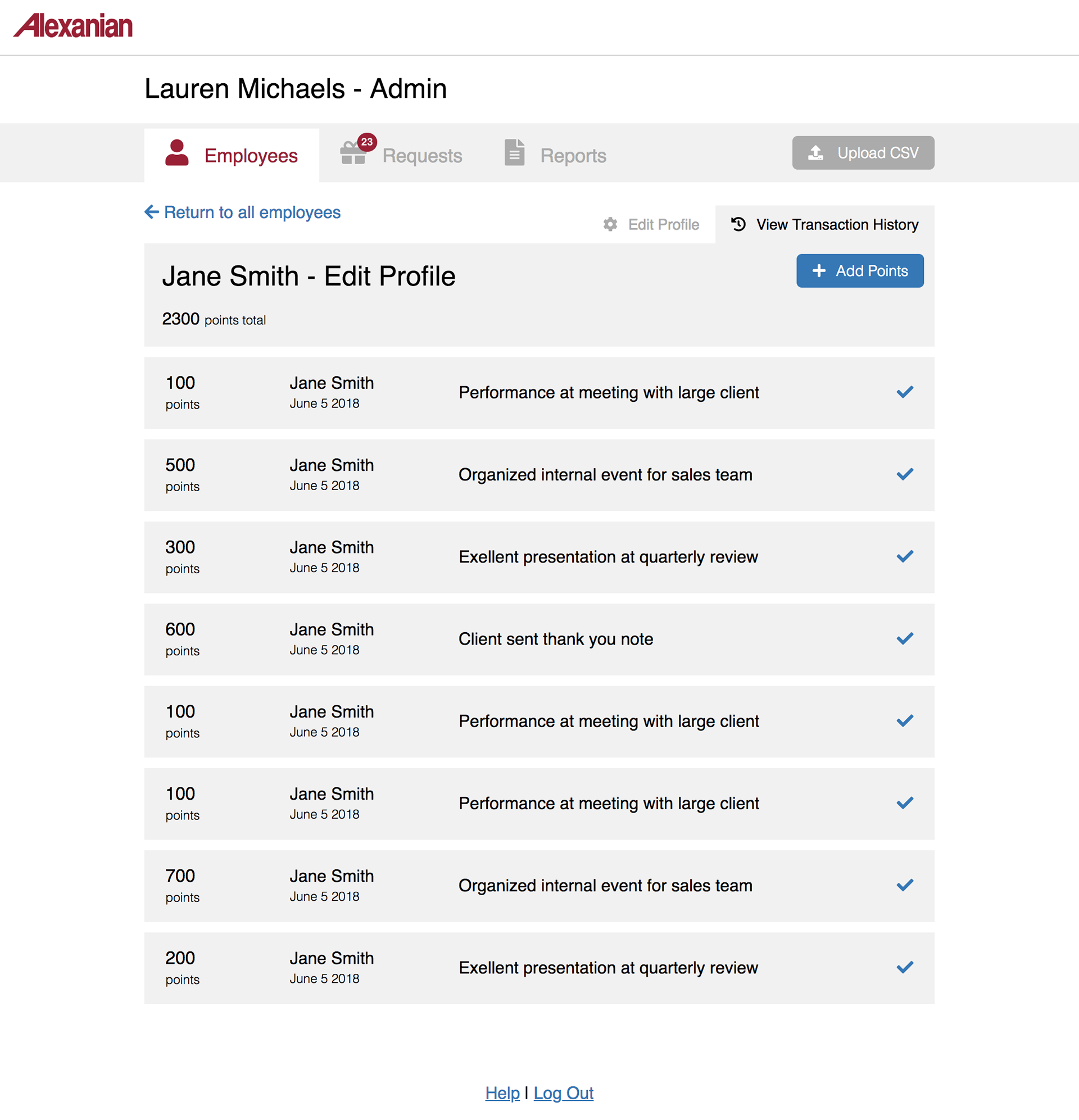Click the transaction history clock icon

[738, 224]
